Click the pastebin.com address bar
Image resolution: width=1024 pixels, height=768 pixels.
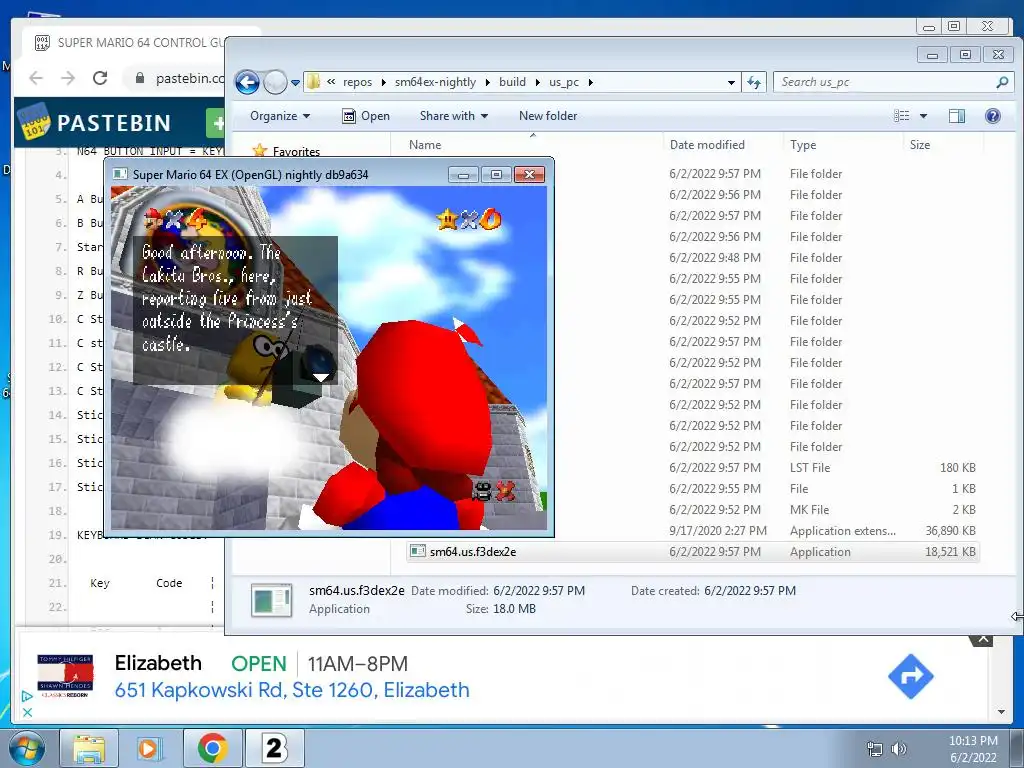pyautogui.click(x=189, y=78)
